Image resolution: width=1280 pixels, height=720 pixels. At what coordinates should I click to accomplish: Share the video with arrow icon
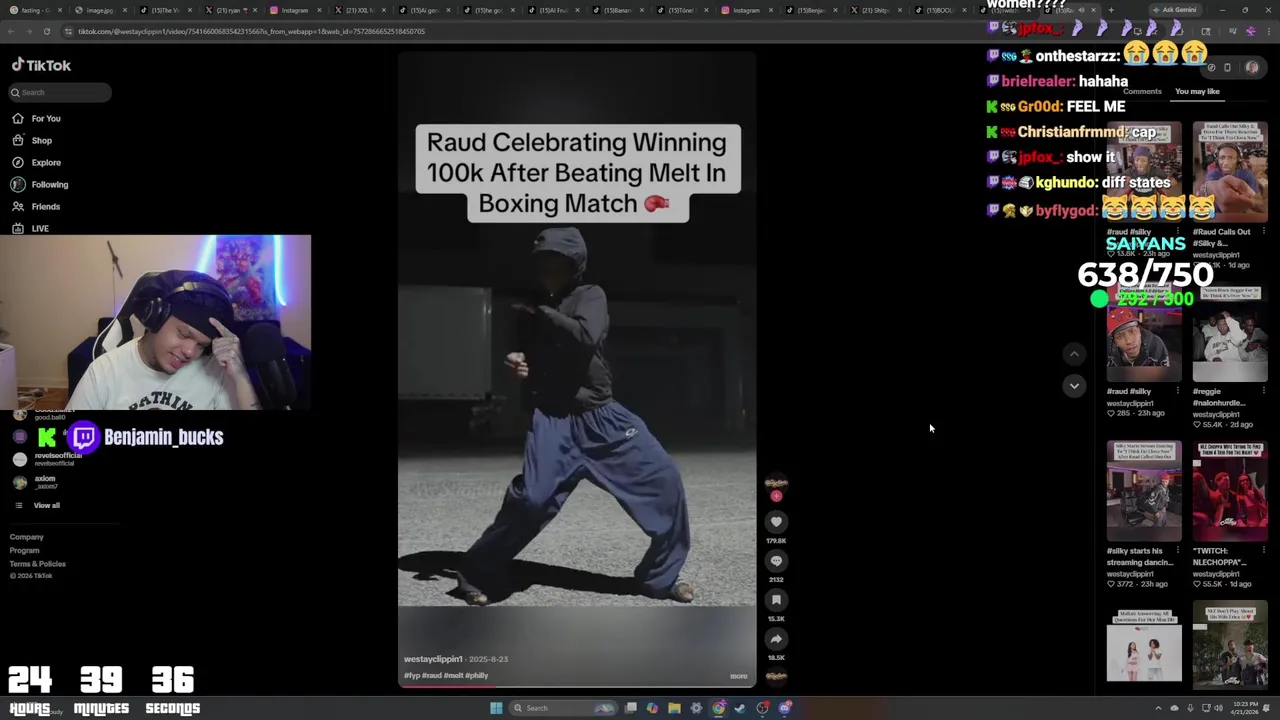click(x=776, y=638)
